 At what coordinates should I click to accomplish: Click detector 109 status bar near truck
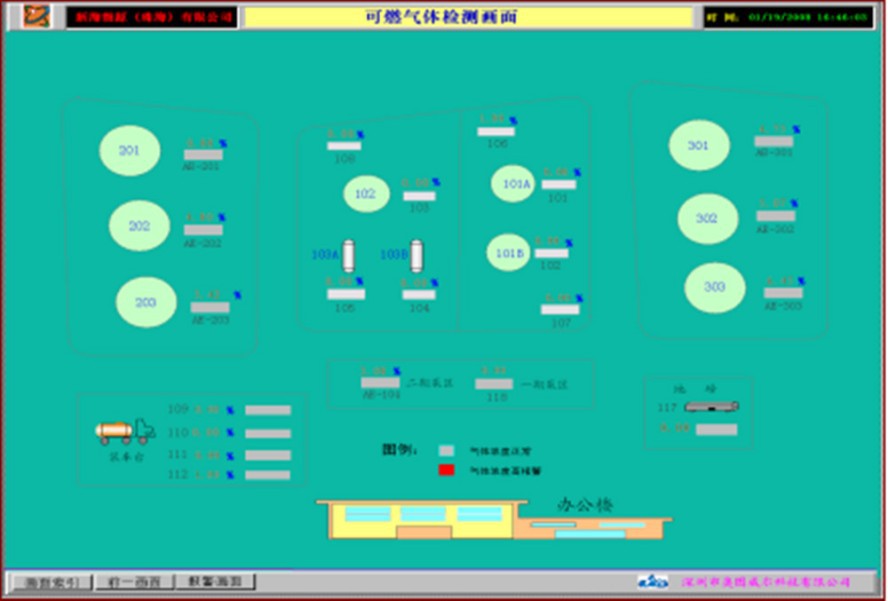pyautogui.click(x=268, y=410)
